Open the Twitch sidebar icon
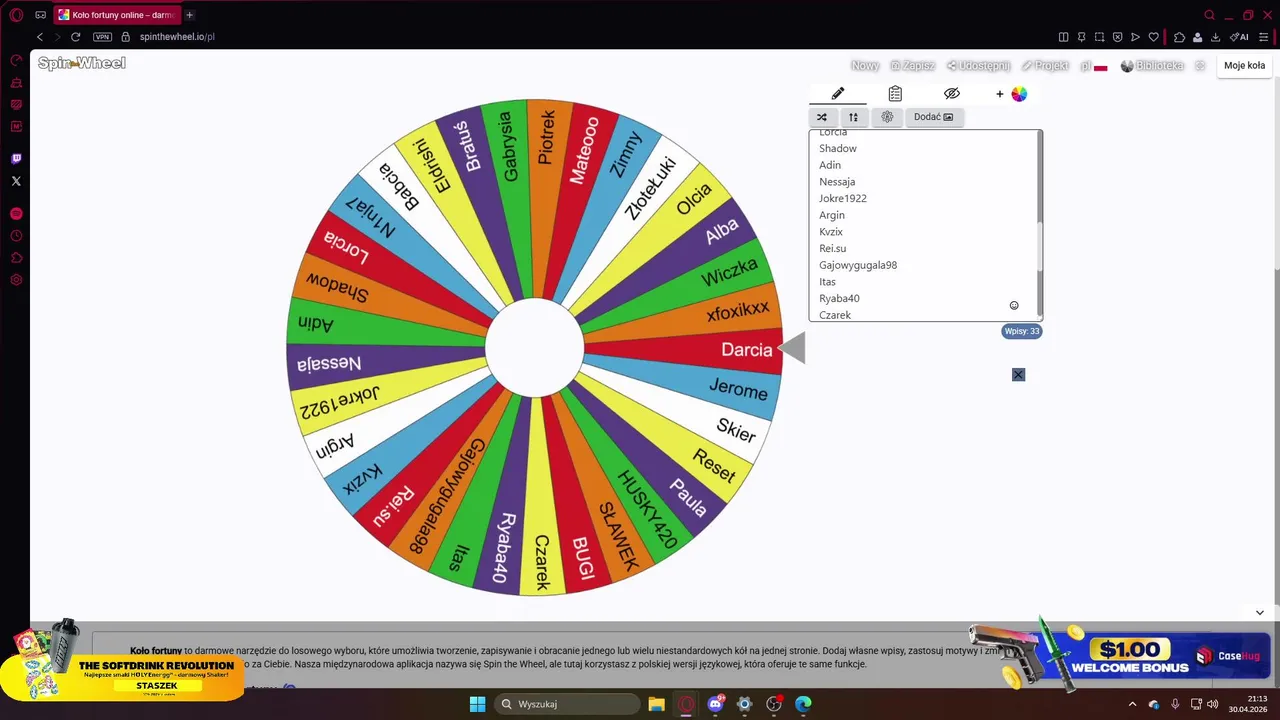This screenshot has height=720, width=1280. coord(16,159)
